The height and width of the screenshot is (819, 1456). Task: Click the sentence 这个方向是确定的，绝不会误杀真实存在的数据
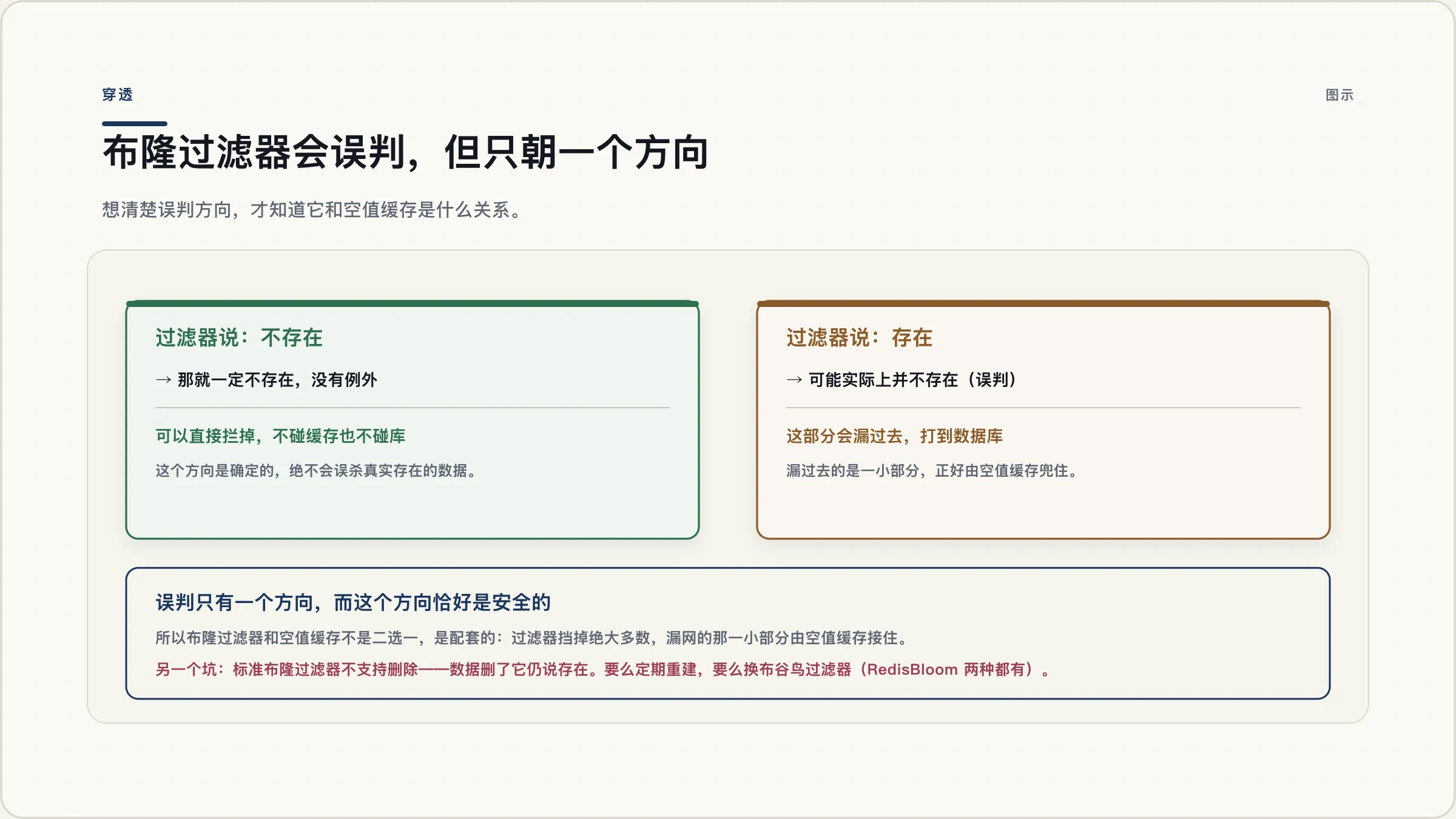(316, 471)
